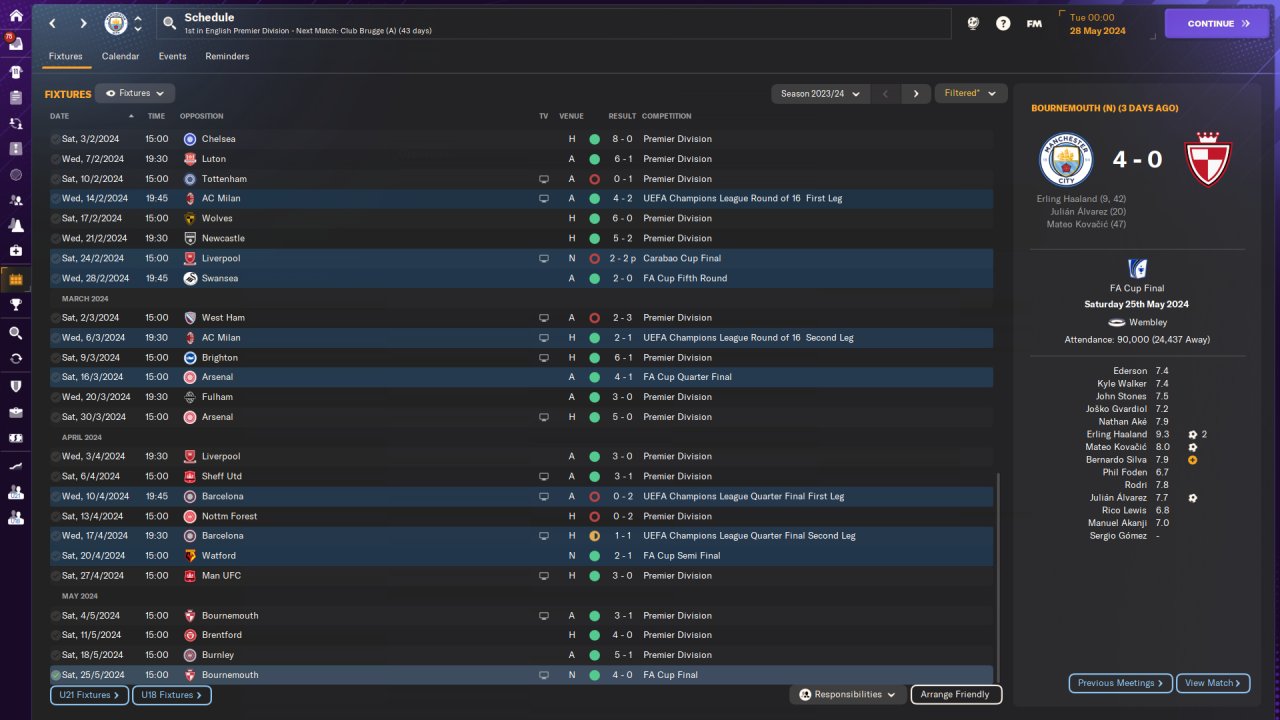
Task: Click the search magnifier in the top bar
Action: coord(169,23)
